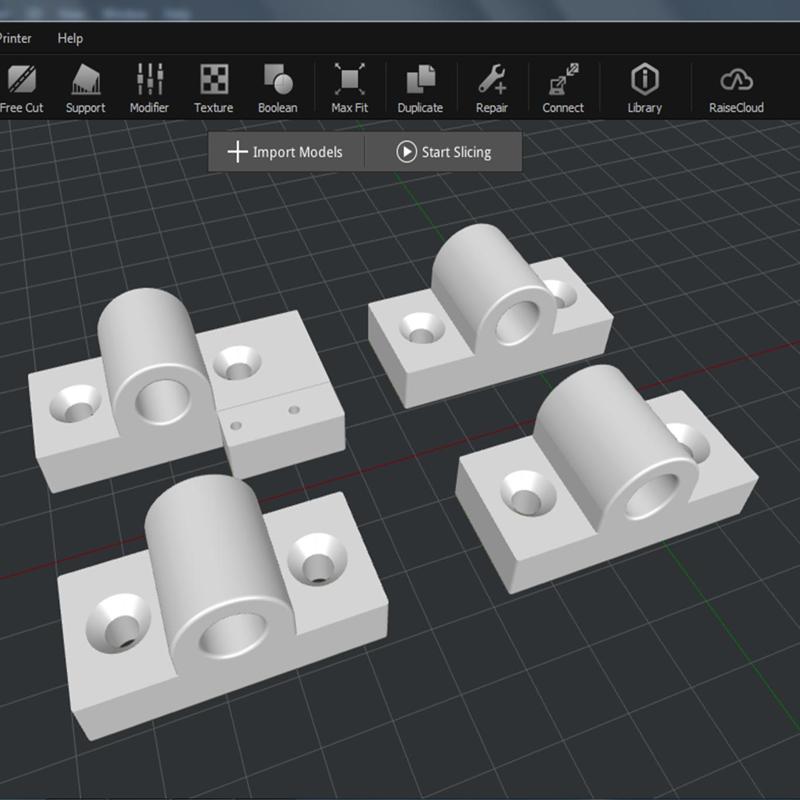
Task: Open the Modifier tool
Action: (x=149, y=88)
